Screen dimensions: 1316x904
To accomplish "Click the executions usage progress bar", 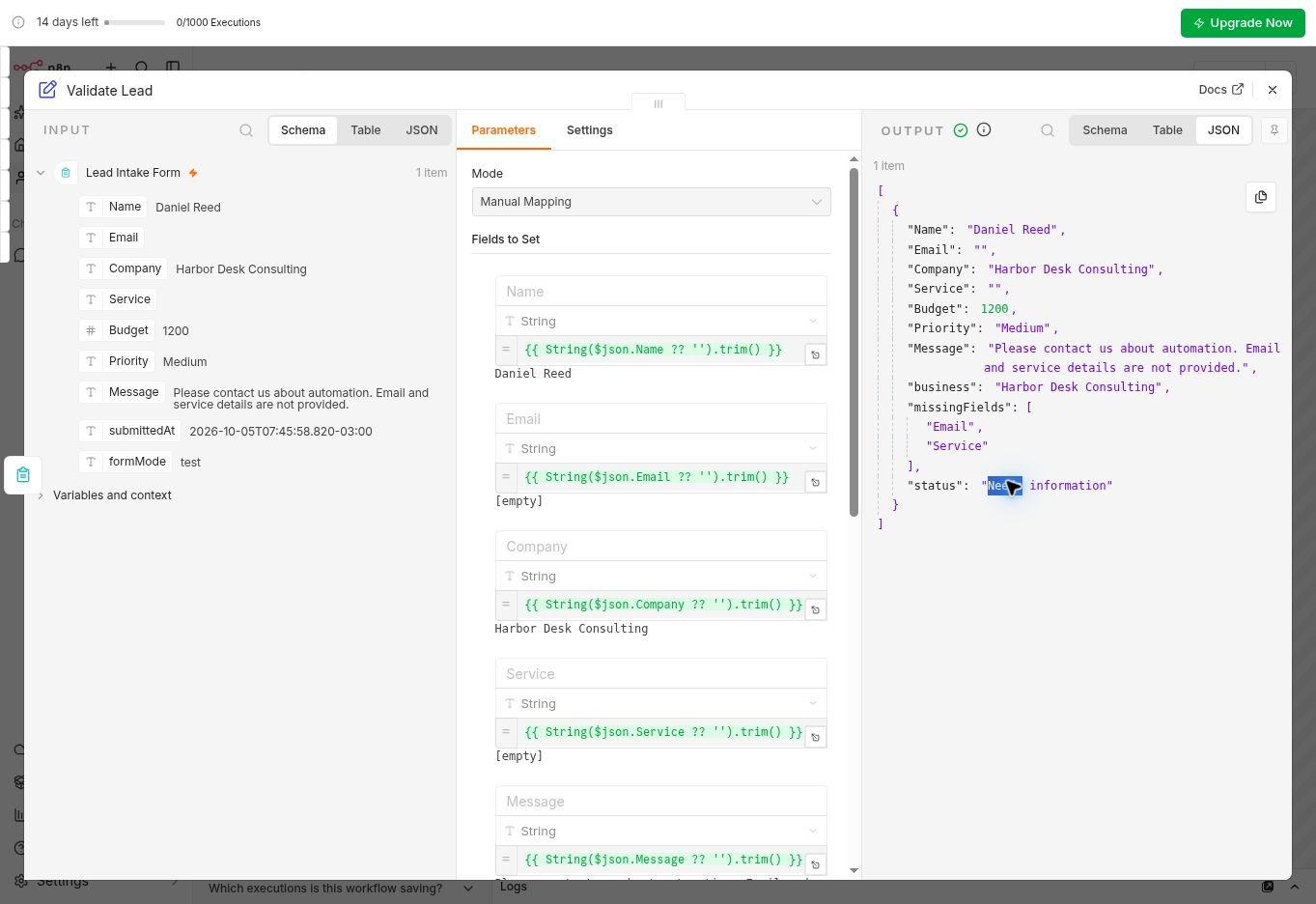I will click(x=135, y=22).
